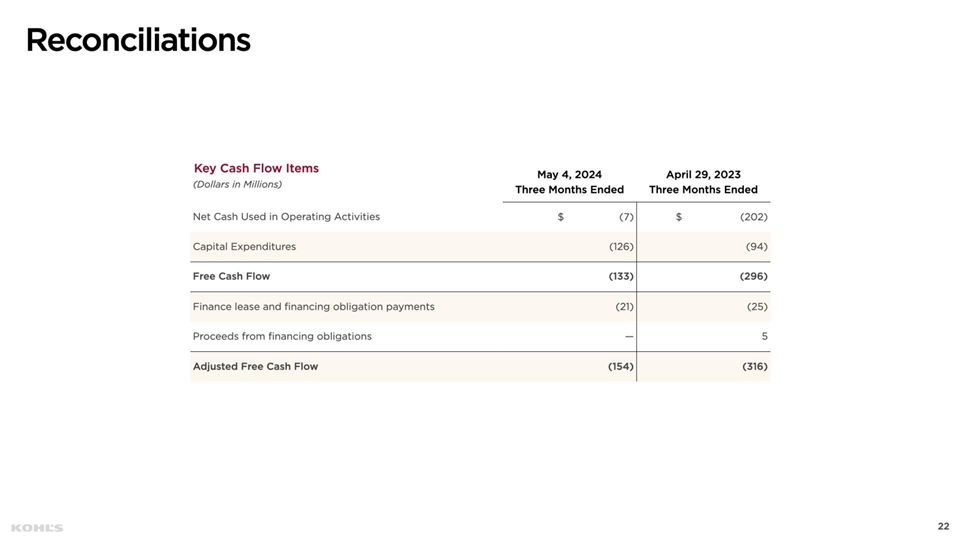Screen dimensions: 960x540
Task: Select the Key Cash Flow Items heading
Action: [x=256, y=168]
